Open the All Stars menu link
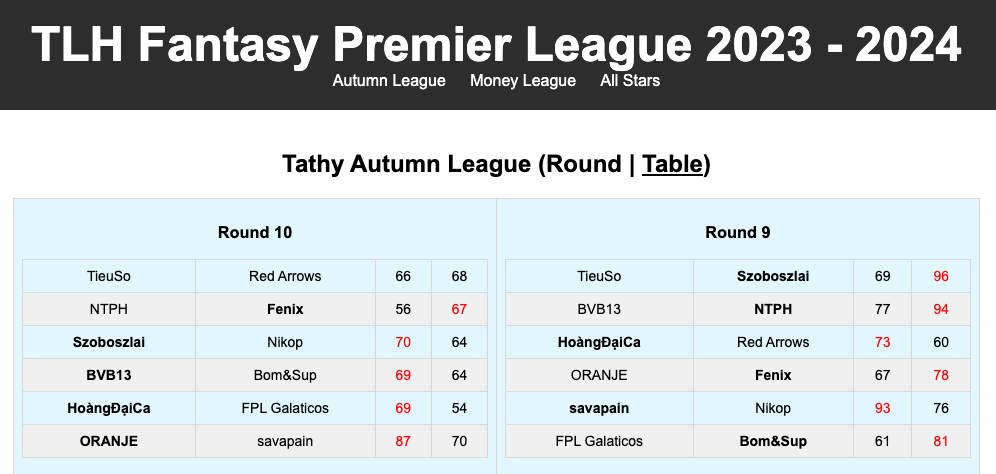 coord(630,80)
